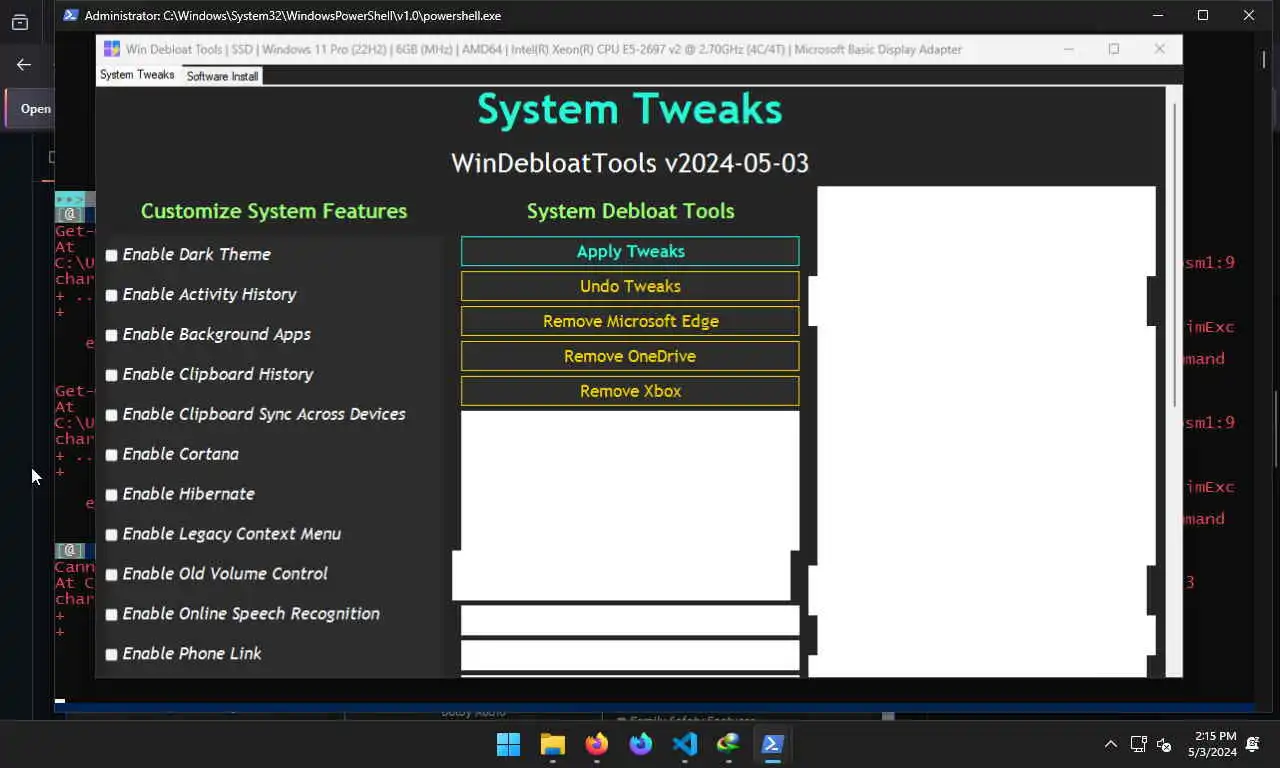
Task: Check Enable Background Apps option
Action: point(112,335)
